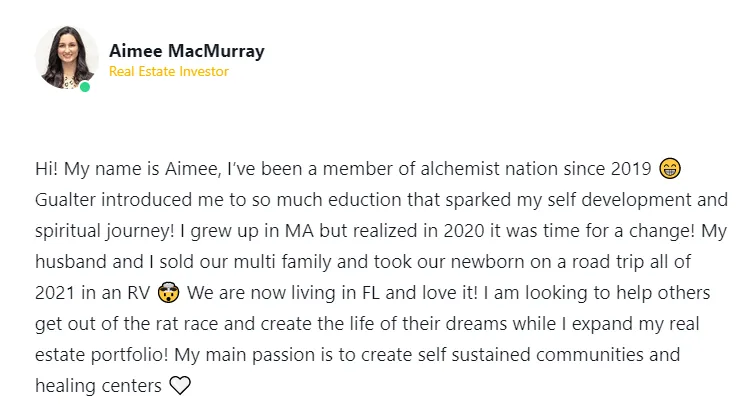This screenshot has width=749, height=407.
Task: Click the year 2021 before RV
Action: [x=55, y=293]
